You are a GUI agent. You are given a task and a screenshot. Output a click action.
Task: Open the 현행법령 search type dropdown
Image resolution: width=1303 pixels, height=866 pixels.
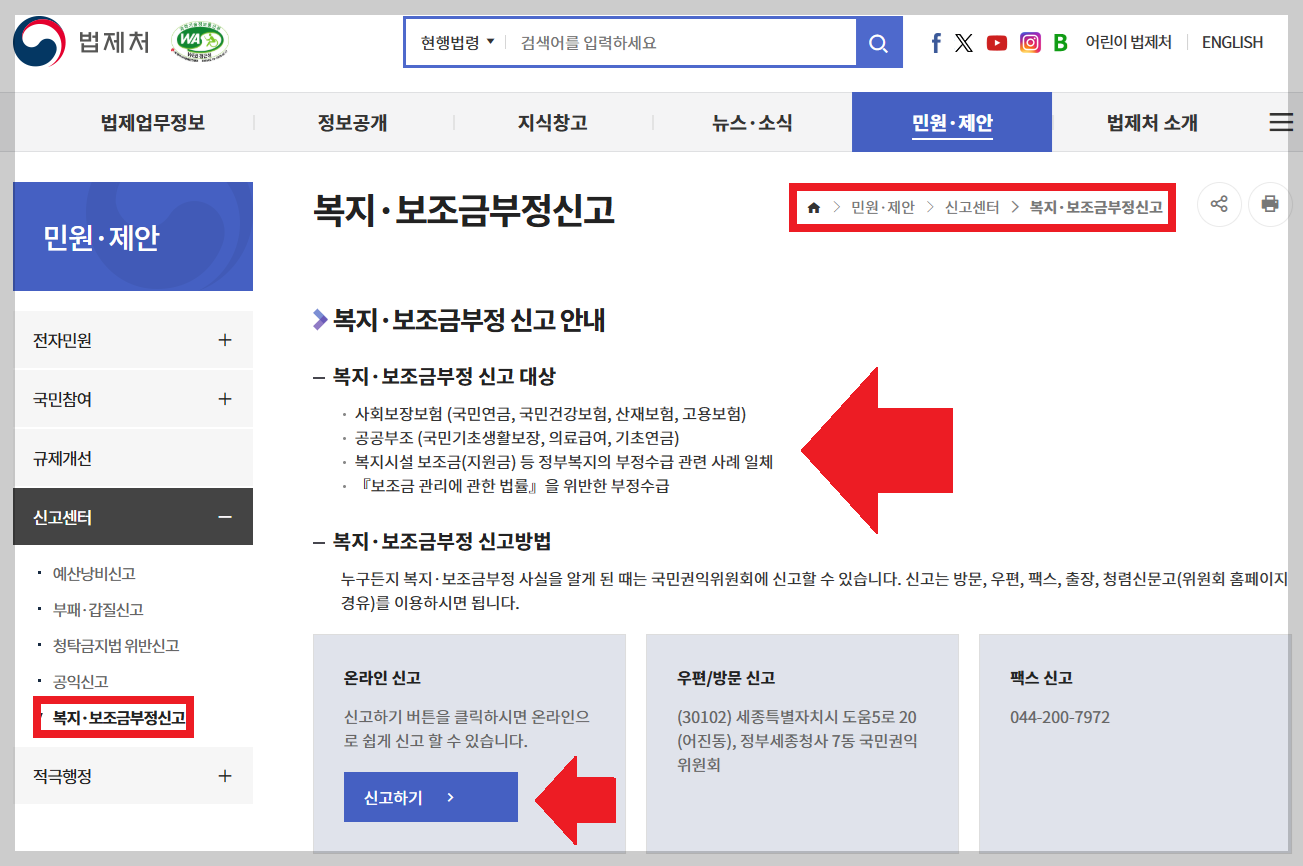(x=457, y=43)
